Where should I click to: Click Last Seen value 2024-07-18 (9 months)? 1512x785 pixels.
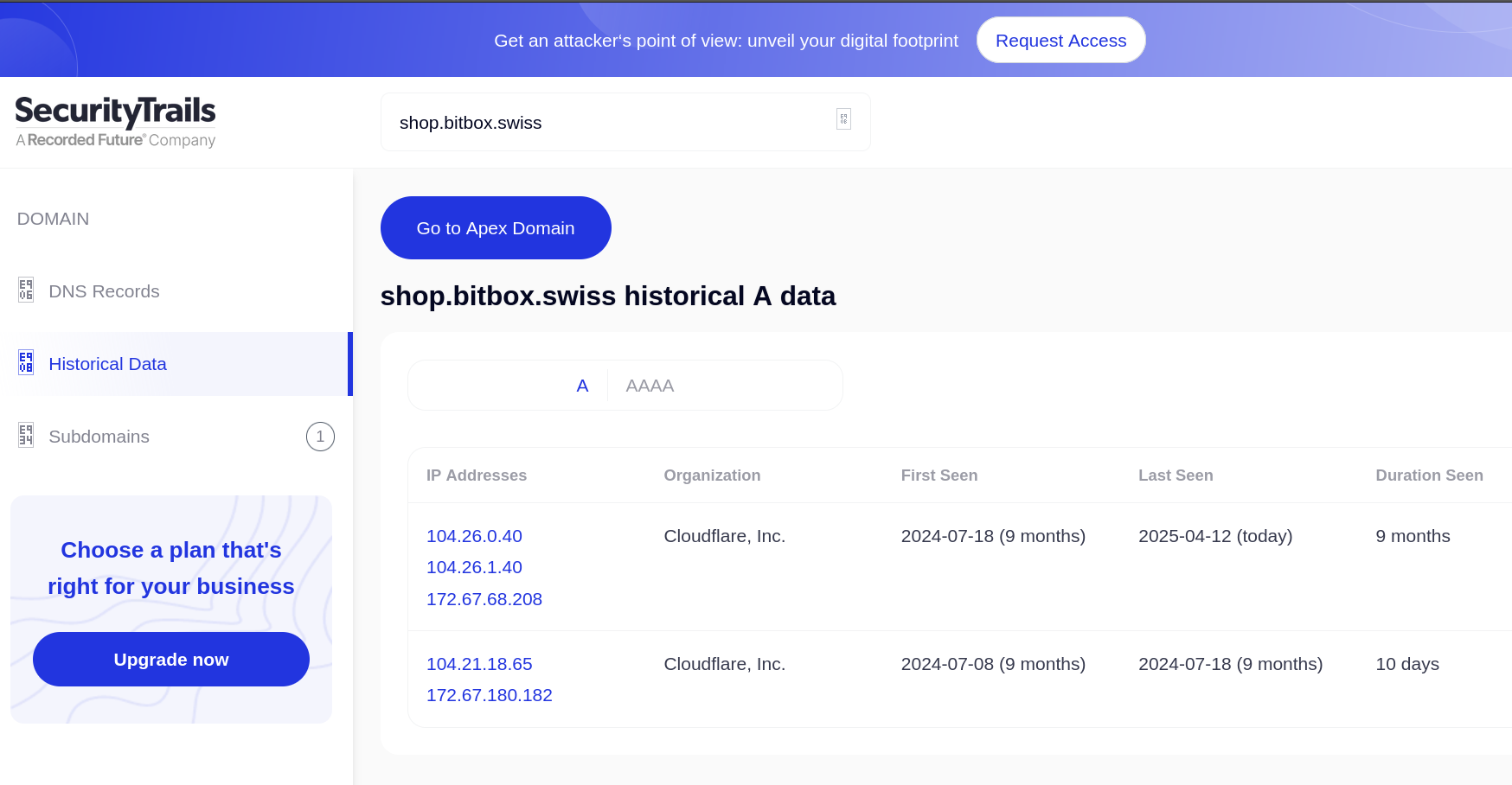click(1230, 664)
